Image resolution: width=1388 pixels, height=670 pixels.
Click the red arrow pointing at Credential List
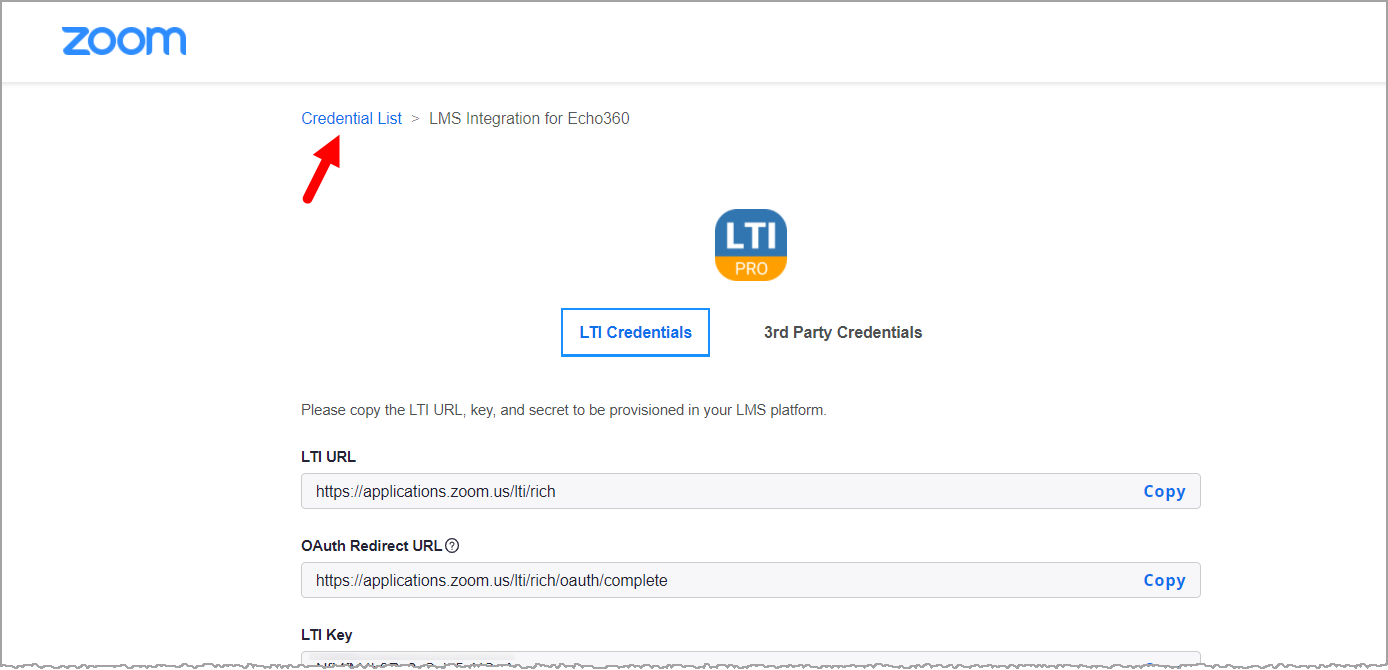(x=322, y=172)
